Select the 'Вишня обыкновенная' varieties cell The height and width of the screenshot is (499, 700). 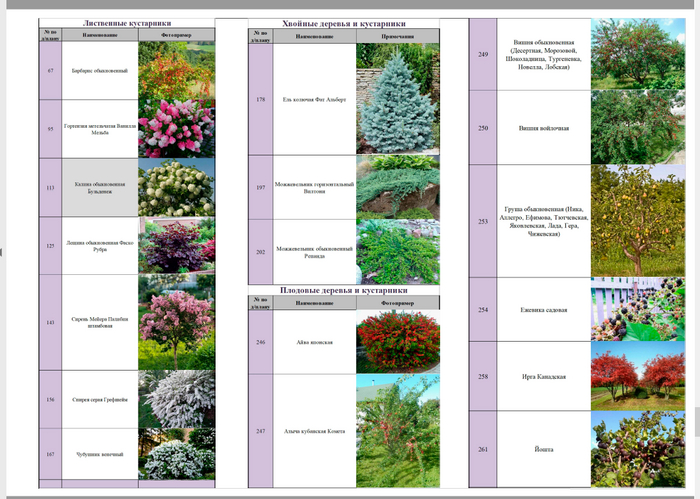(x=544, y=54)
